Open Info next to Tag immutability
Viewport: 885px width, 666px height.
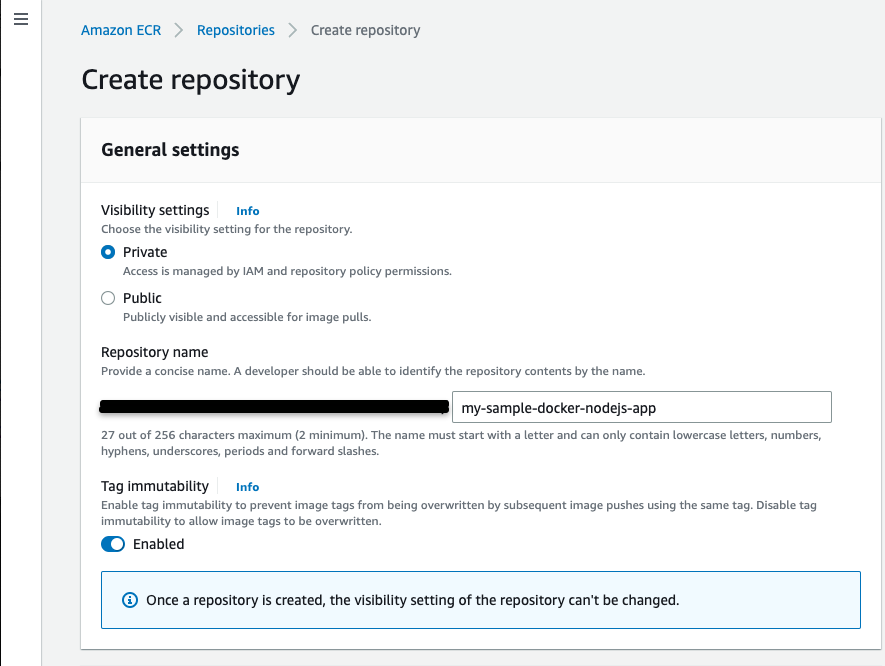[x=247, y=487]
